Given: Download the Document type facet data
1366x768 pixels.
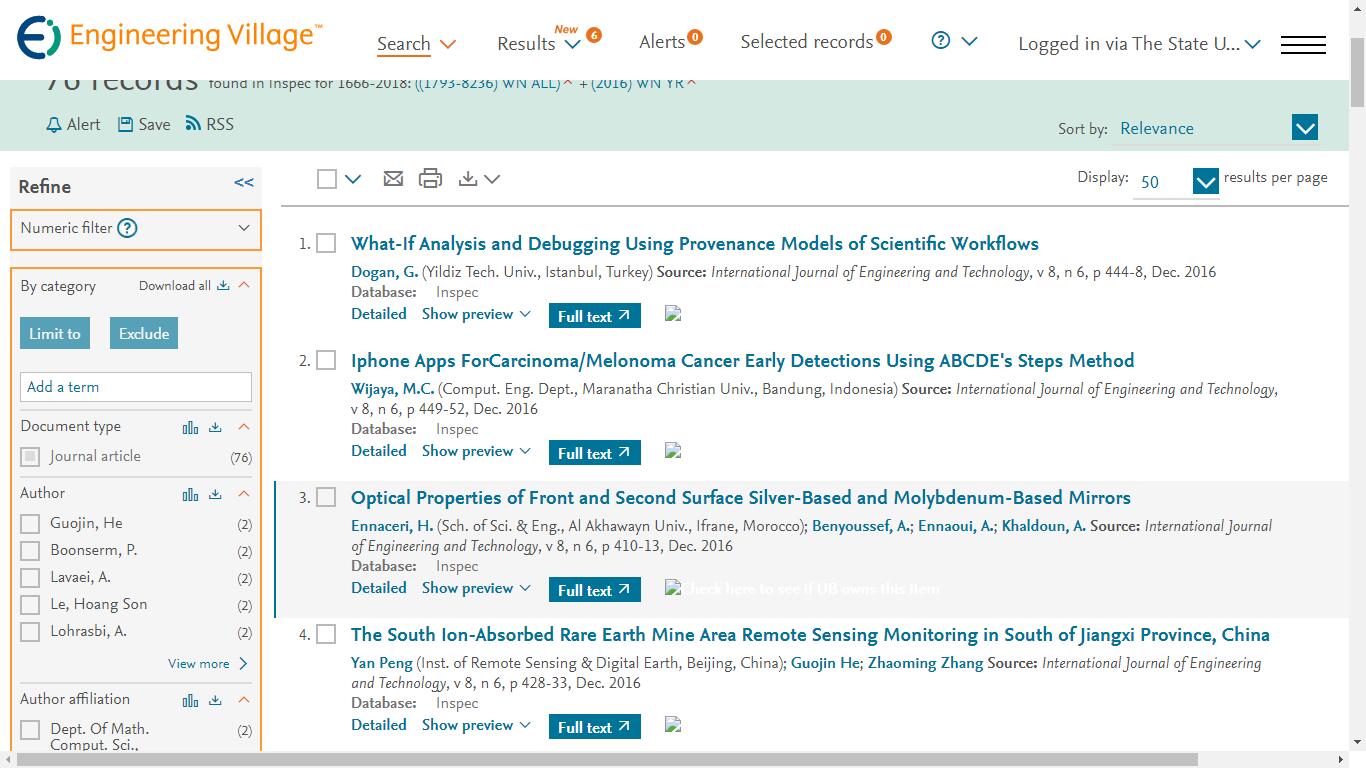Looking at the screenshot, I should (214, 426).
